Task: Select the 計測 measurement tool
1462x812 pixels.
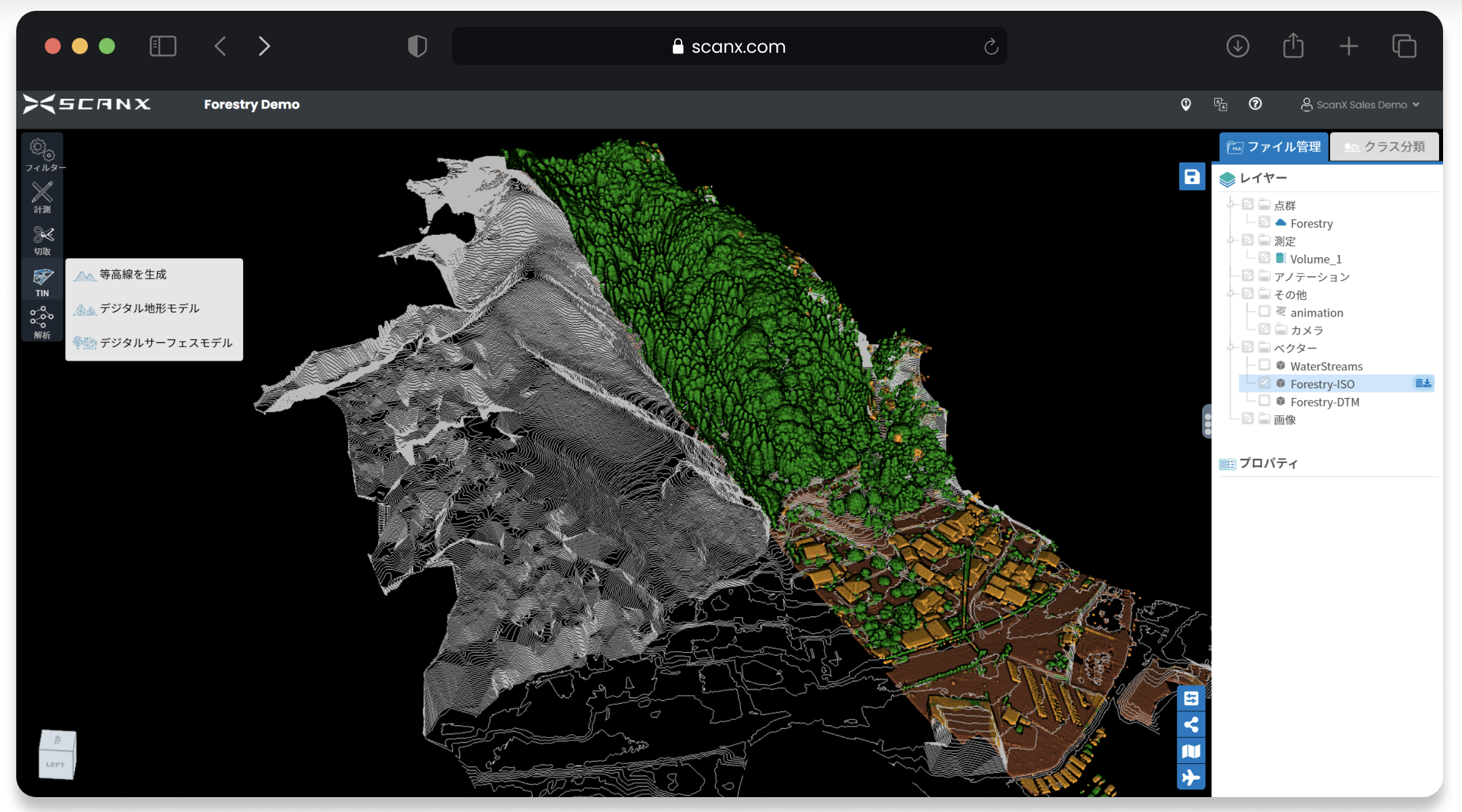Action: [x=43, y=197]
